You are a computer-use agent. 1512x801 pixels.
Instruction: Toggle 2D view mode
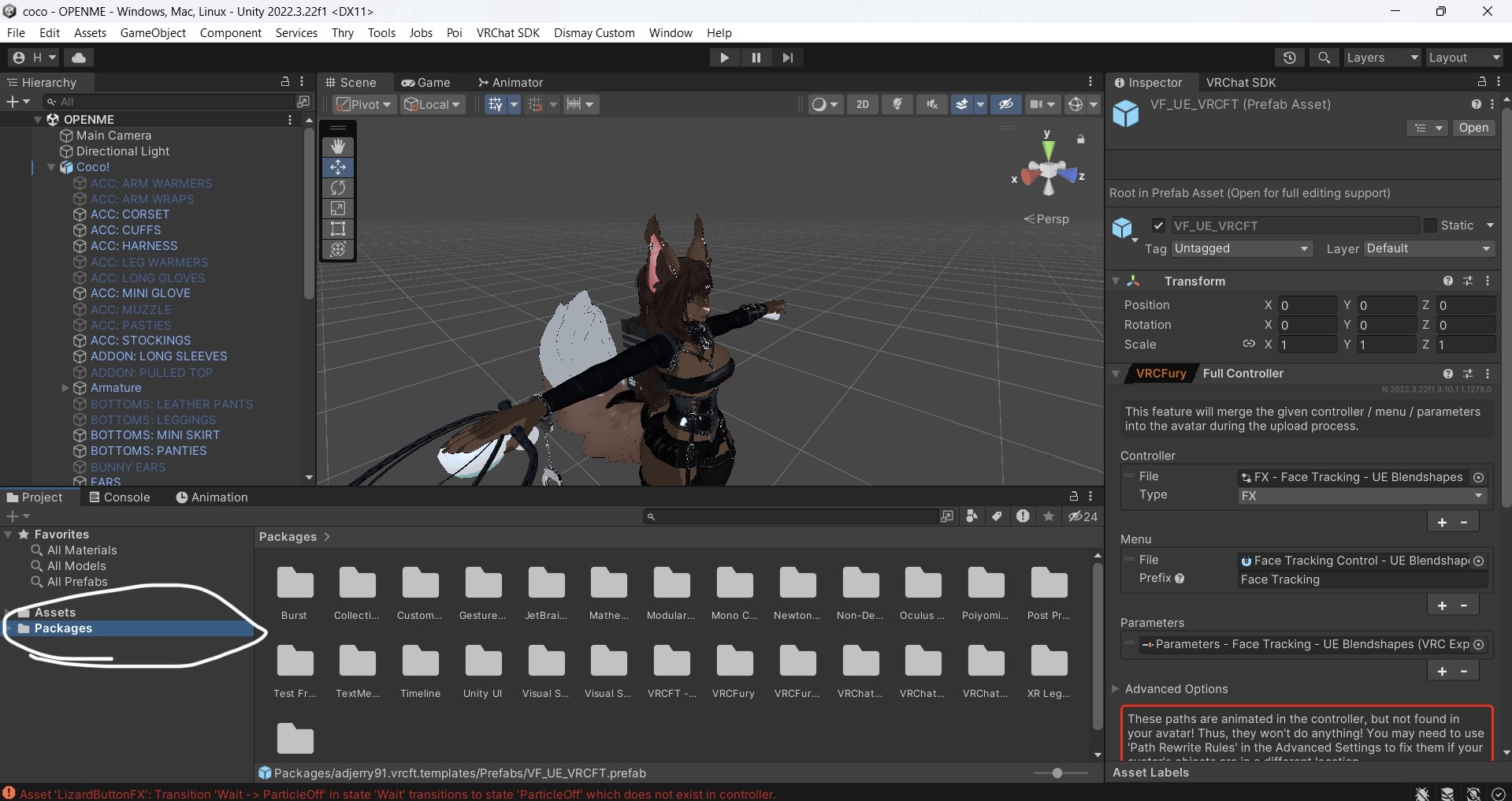(x=863, y=104)
